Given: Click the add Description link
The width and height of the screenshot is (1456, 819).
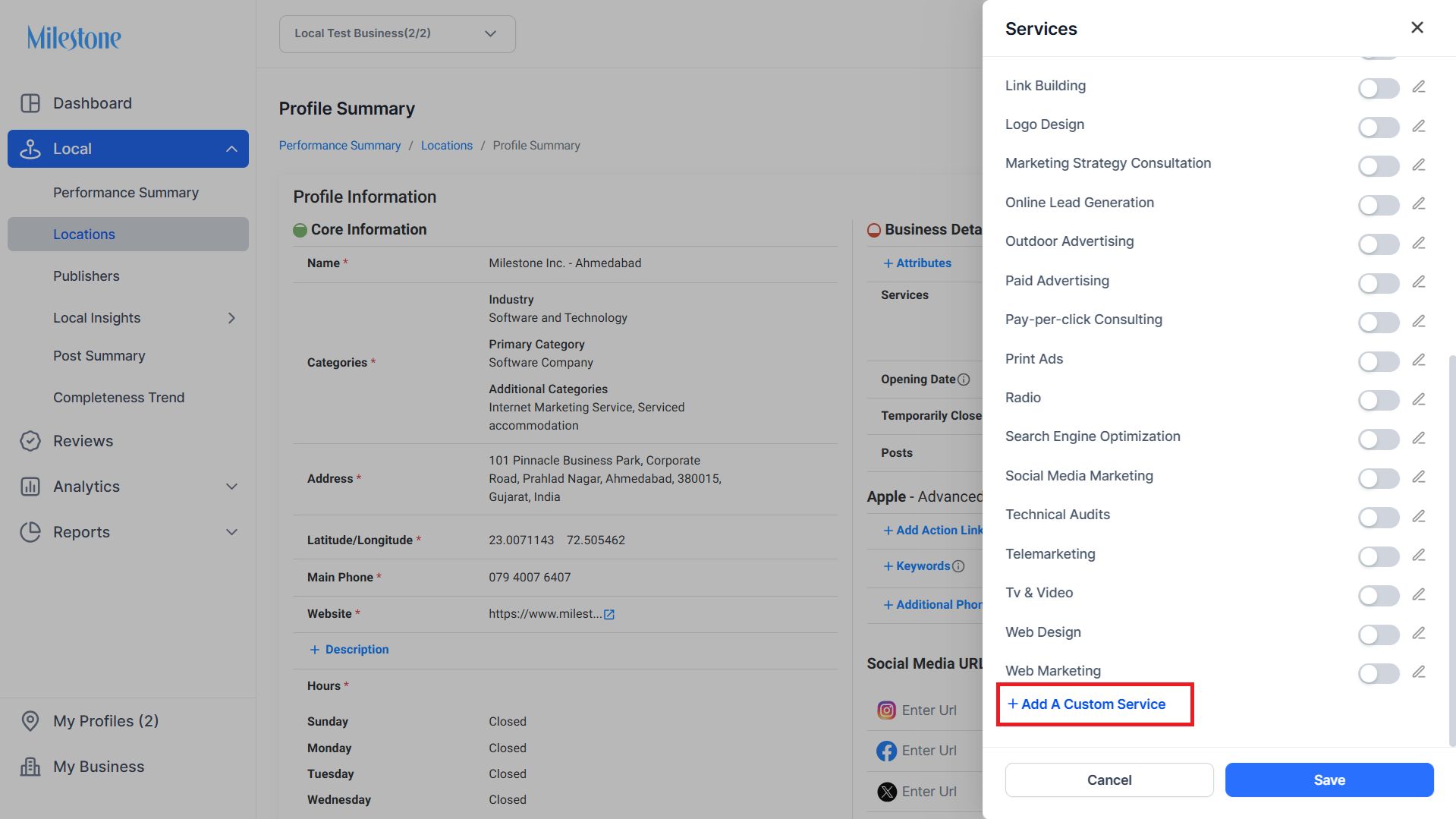Looking at the screenshot, I should click(x=349, y=650).
